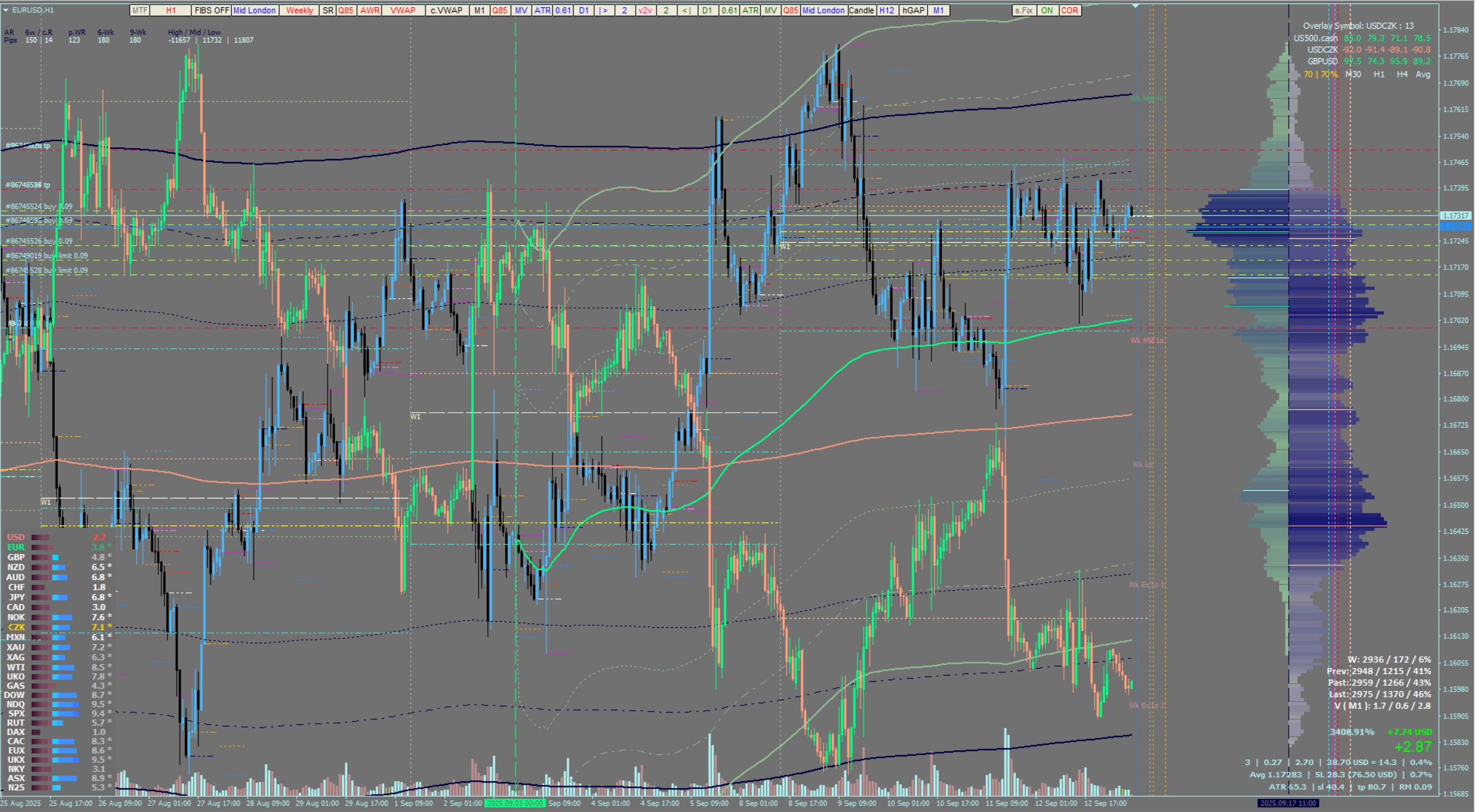Click the s.Fix button
Image resolution: width=1475 pixels, height=812 pixels.
pos(1024,10)
